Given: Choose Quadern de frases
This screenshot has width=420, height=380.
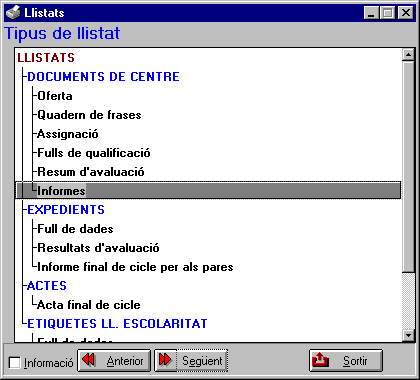Looking at the screenshot, I should (x=89, y=115).
